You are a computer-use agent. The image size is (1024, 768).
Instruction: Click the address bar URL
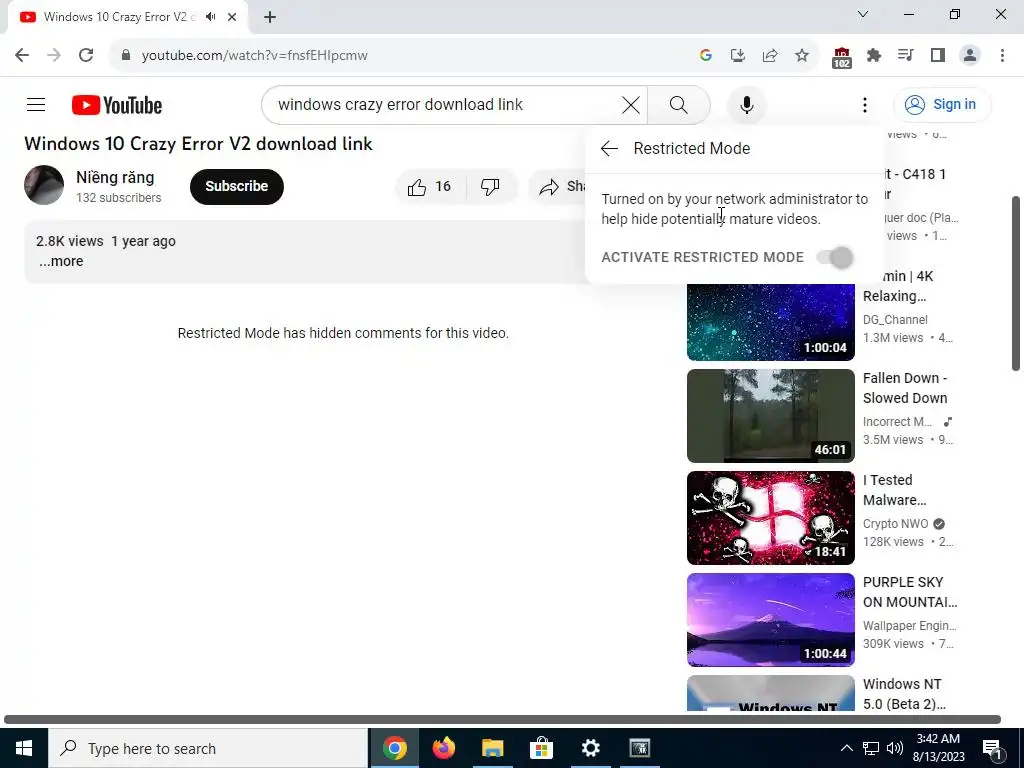255,56
